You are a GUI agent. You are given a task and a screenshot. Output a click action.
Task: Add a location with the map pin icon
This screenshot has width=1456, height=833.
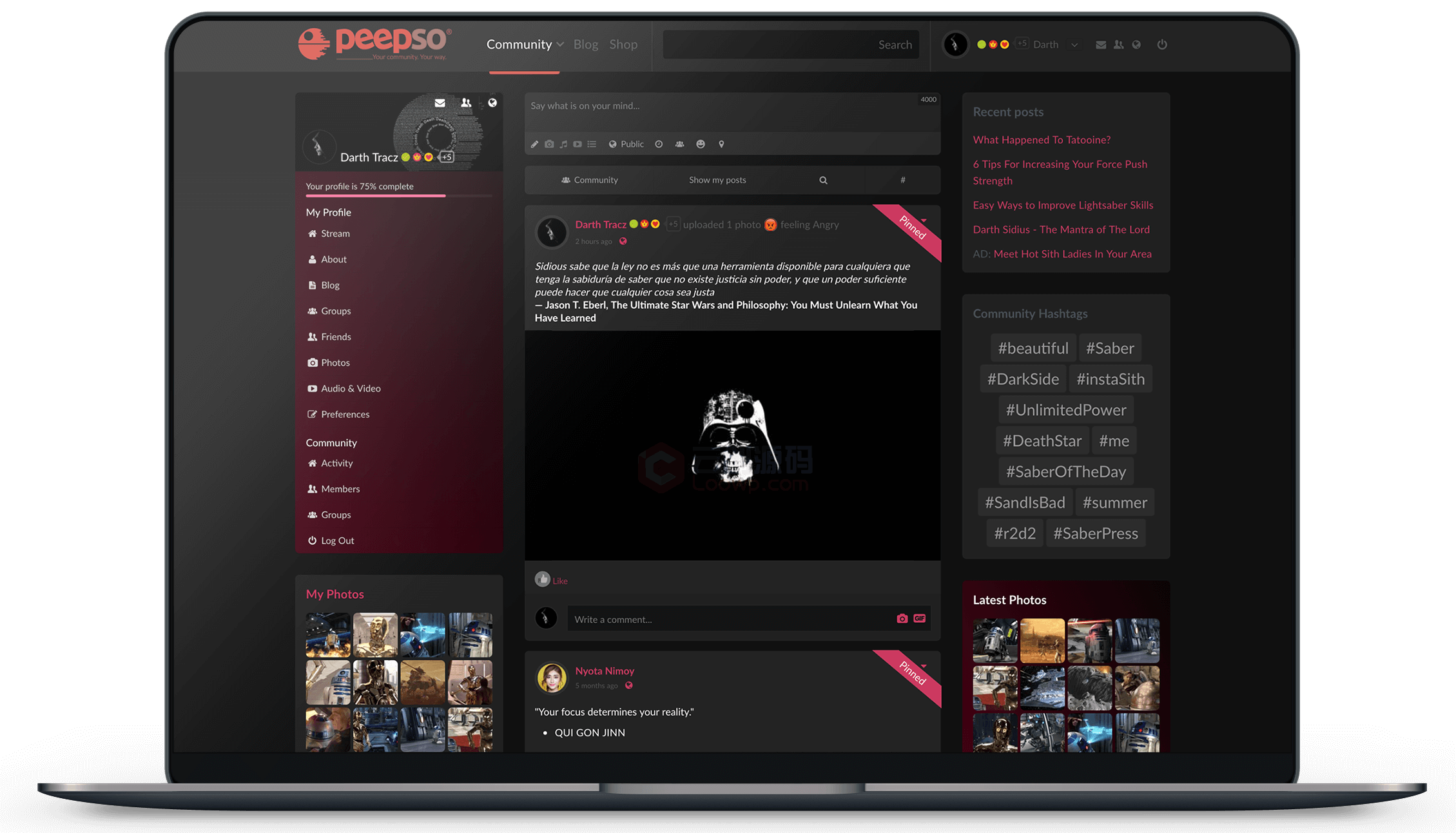pos(721,144)
